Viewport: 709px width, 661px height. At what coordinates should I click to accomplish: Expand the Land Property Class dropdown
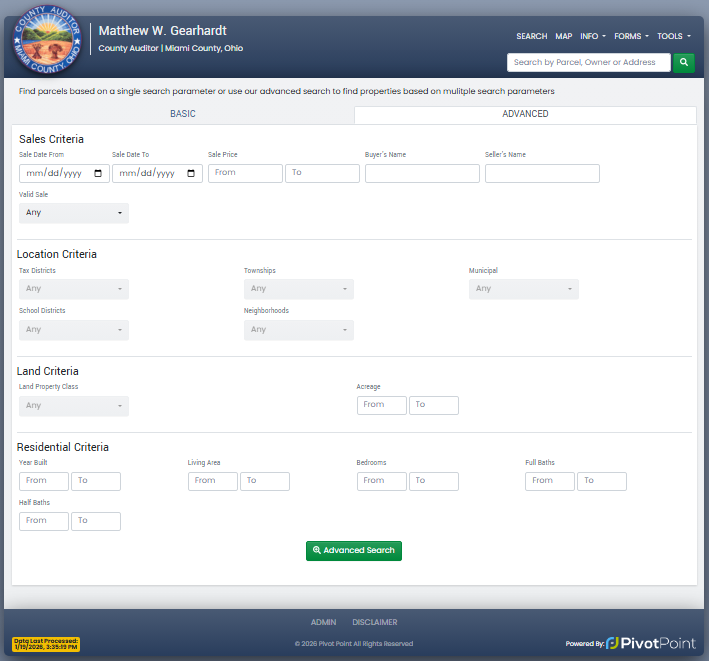(x=74, y=406)
